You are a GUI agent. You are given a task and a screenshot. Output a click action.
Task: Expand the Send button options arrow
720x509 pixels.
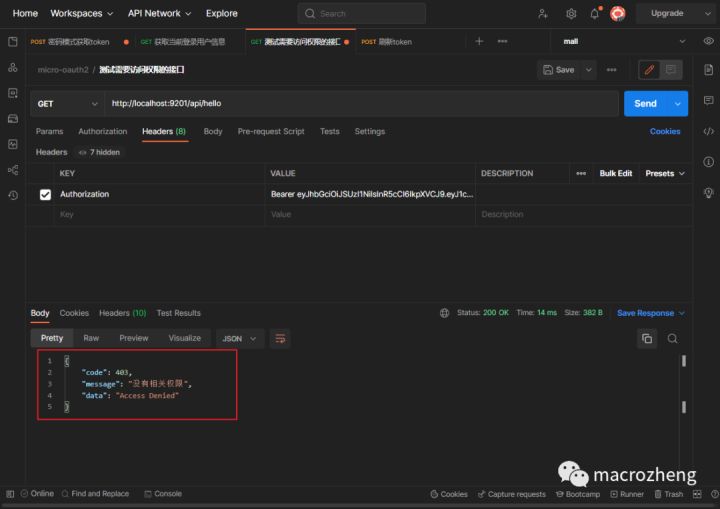pos(678,104)
